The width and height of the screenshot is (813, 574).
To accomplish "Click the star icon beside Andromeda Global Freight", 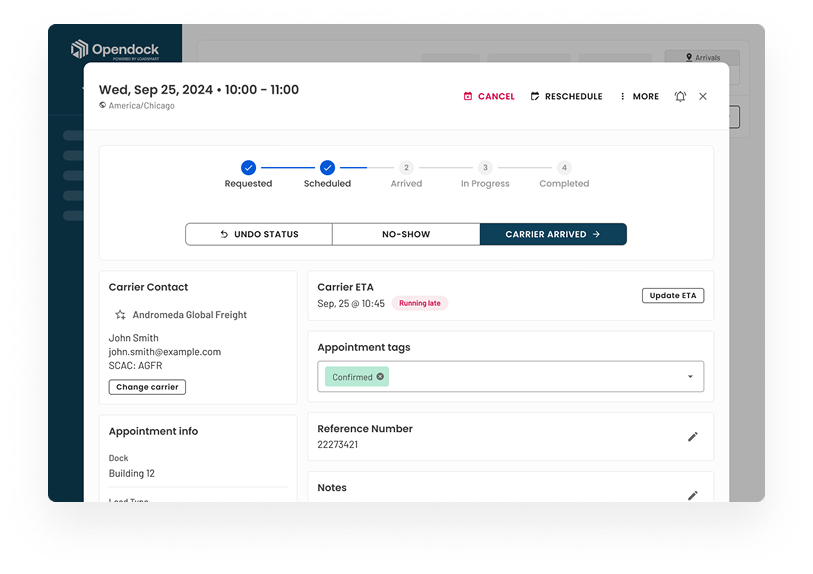I will 120,315.
